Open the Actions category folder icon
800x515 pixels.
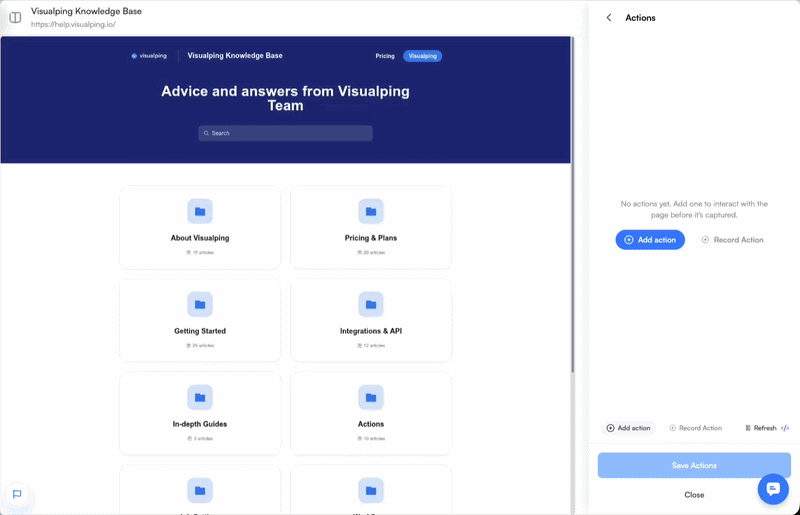coord(371,397)
